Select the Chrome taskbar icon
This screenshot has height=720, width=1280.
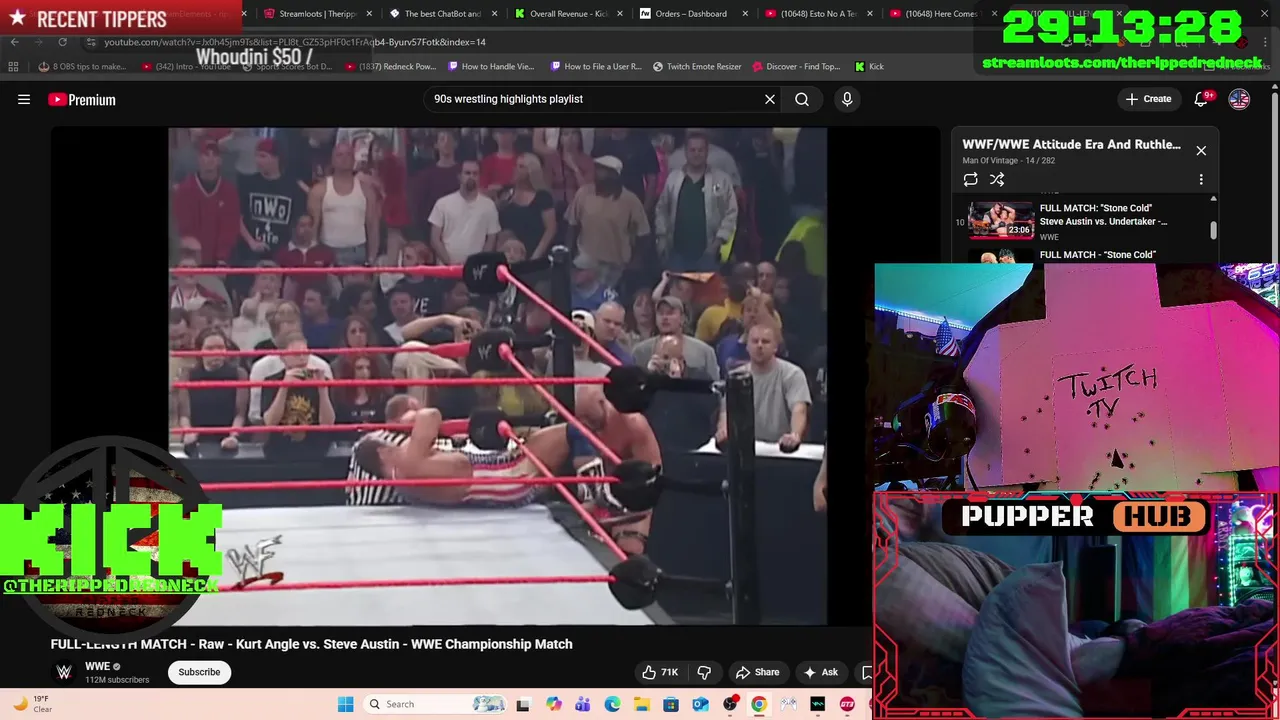(759, 704)
